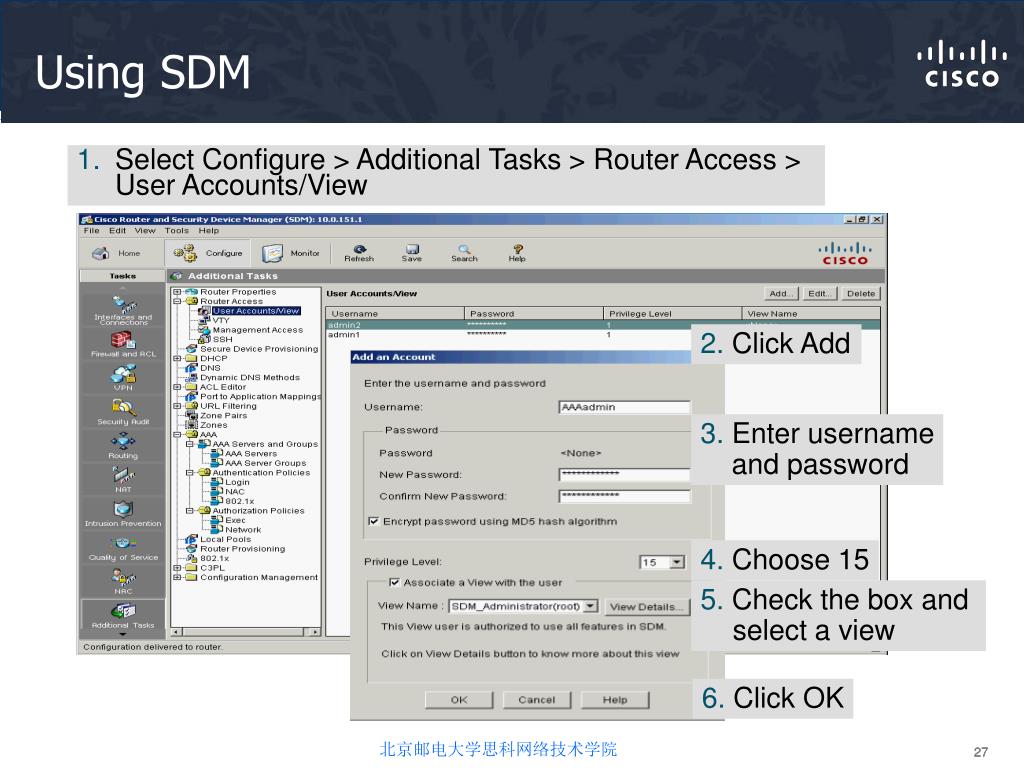Select the Additional Tasks sidebar icon
This screenshot has height=768, width=1024.
123,615
